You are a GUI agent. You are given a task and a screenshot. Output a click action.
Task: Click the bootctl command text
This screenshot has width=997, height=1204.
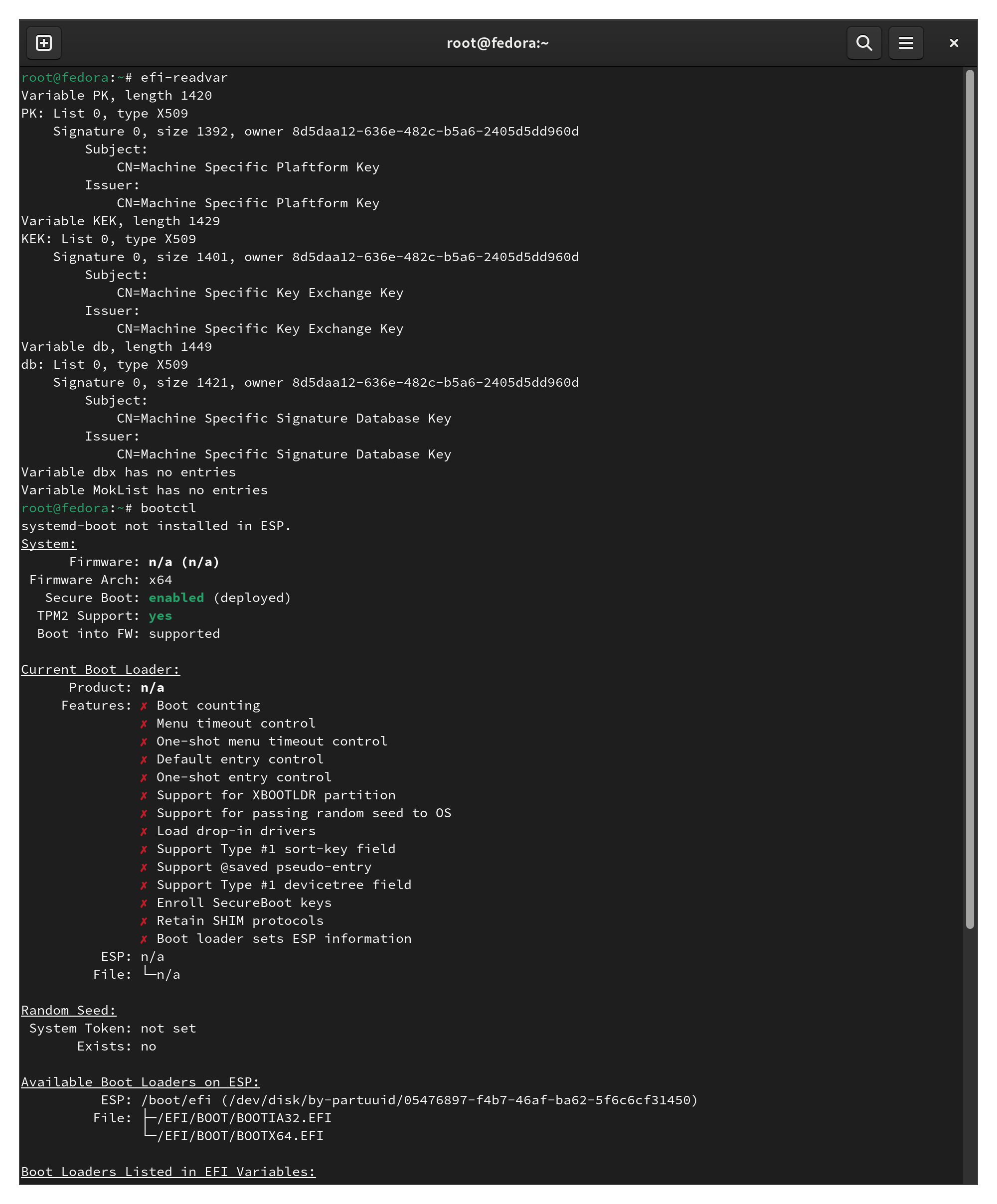click(x=168, y=508)
